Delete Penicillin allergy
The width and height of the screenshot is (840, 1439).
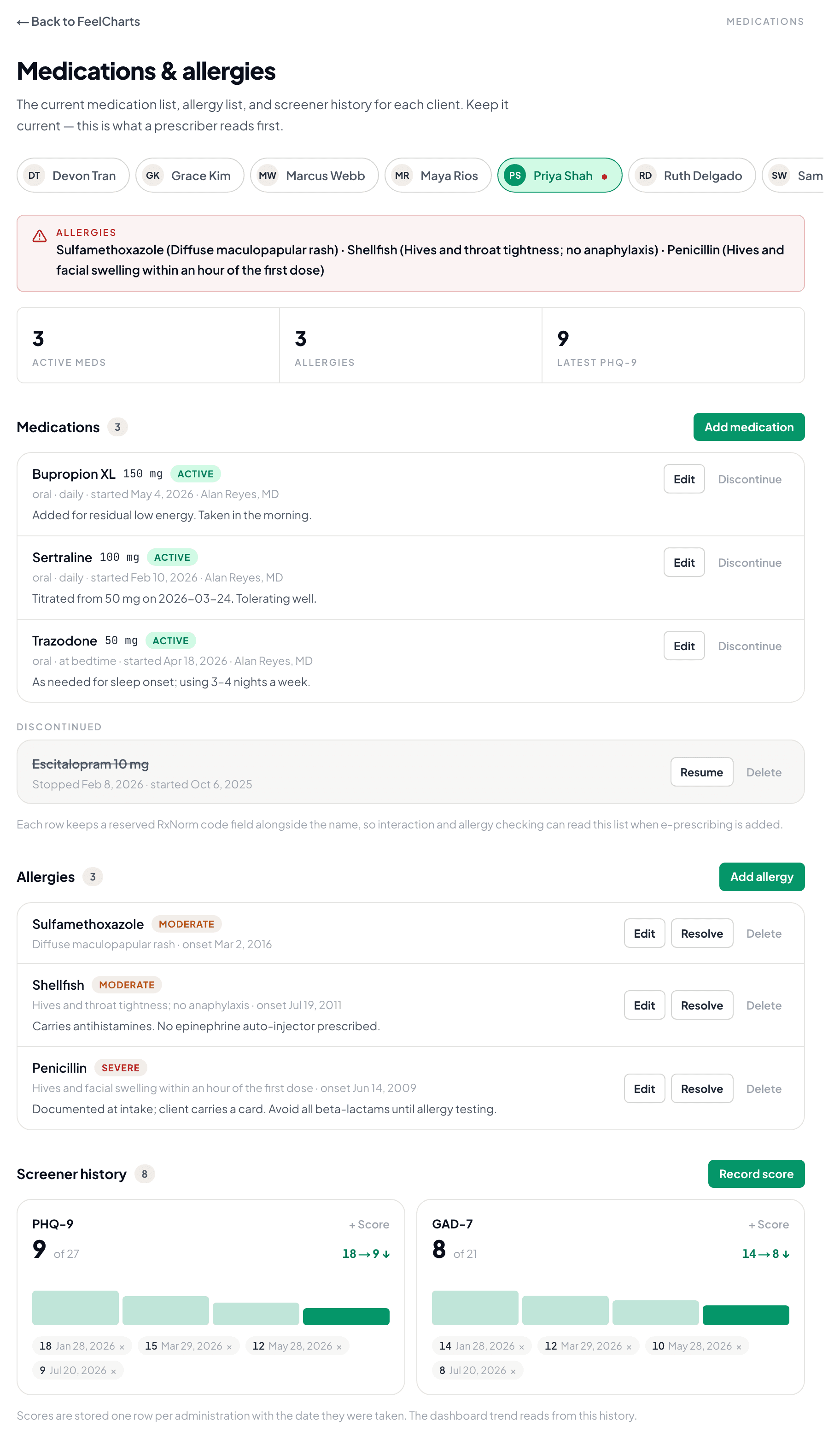pos(764,1088)
